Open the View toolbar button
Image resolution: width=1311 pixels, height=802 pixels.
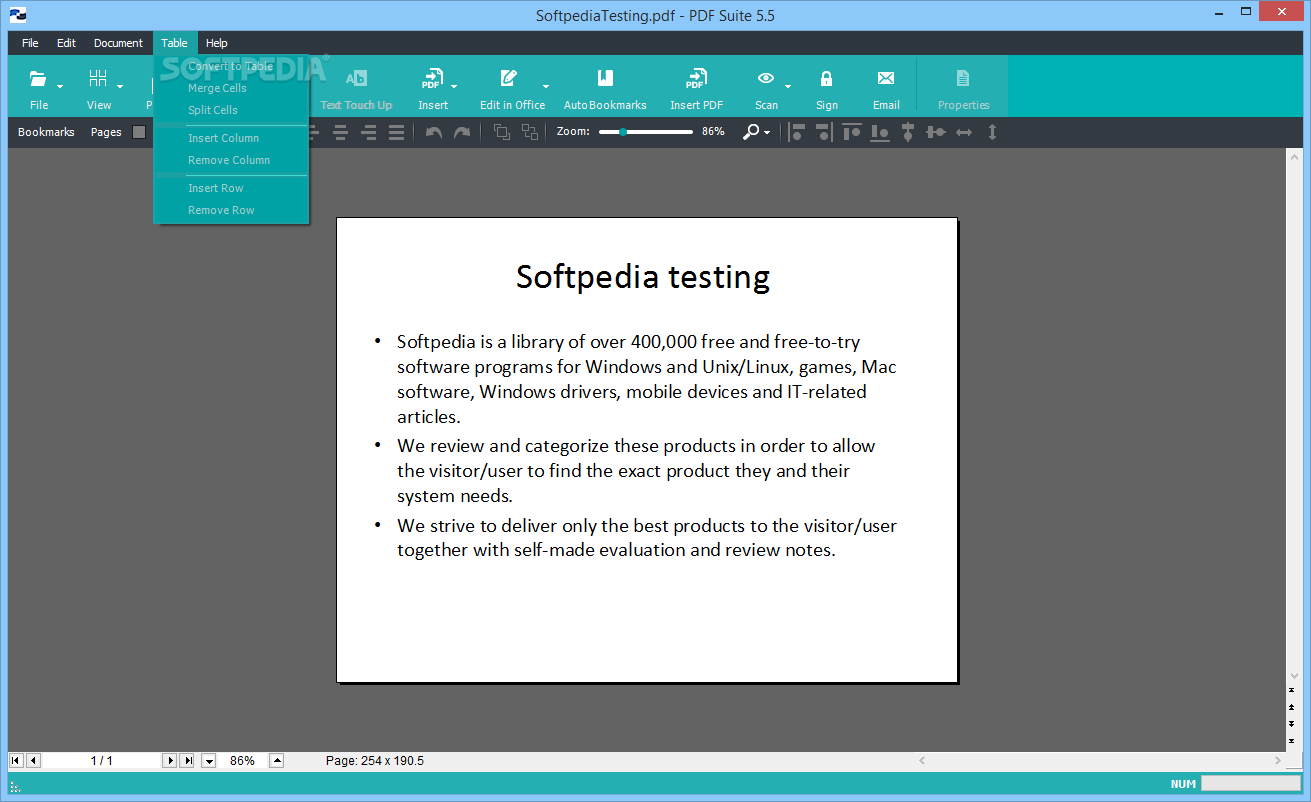coord(98,87)
